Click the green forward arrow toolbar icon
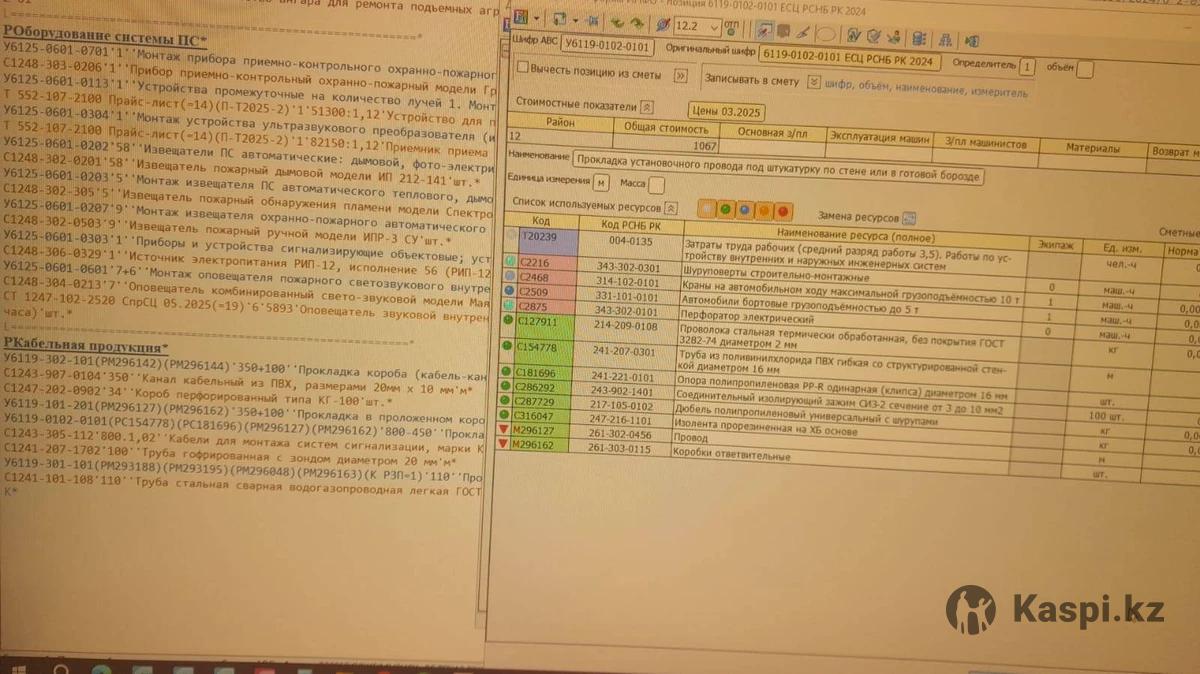The image size is (1200, 674). tap(636, 23)
